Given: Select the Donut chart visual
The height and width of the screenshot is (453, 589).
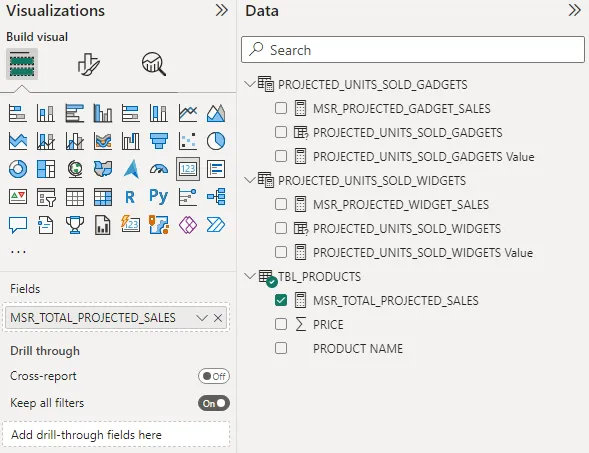Looking at the screenshot, I should click(x=18, y=169).
